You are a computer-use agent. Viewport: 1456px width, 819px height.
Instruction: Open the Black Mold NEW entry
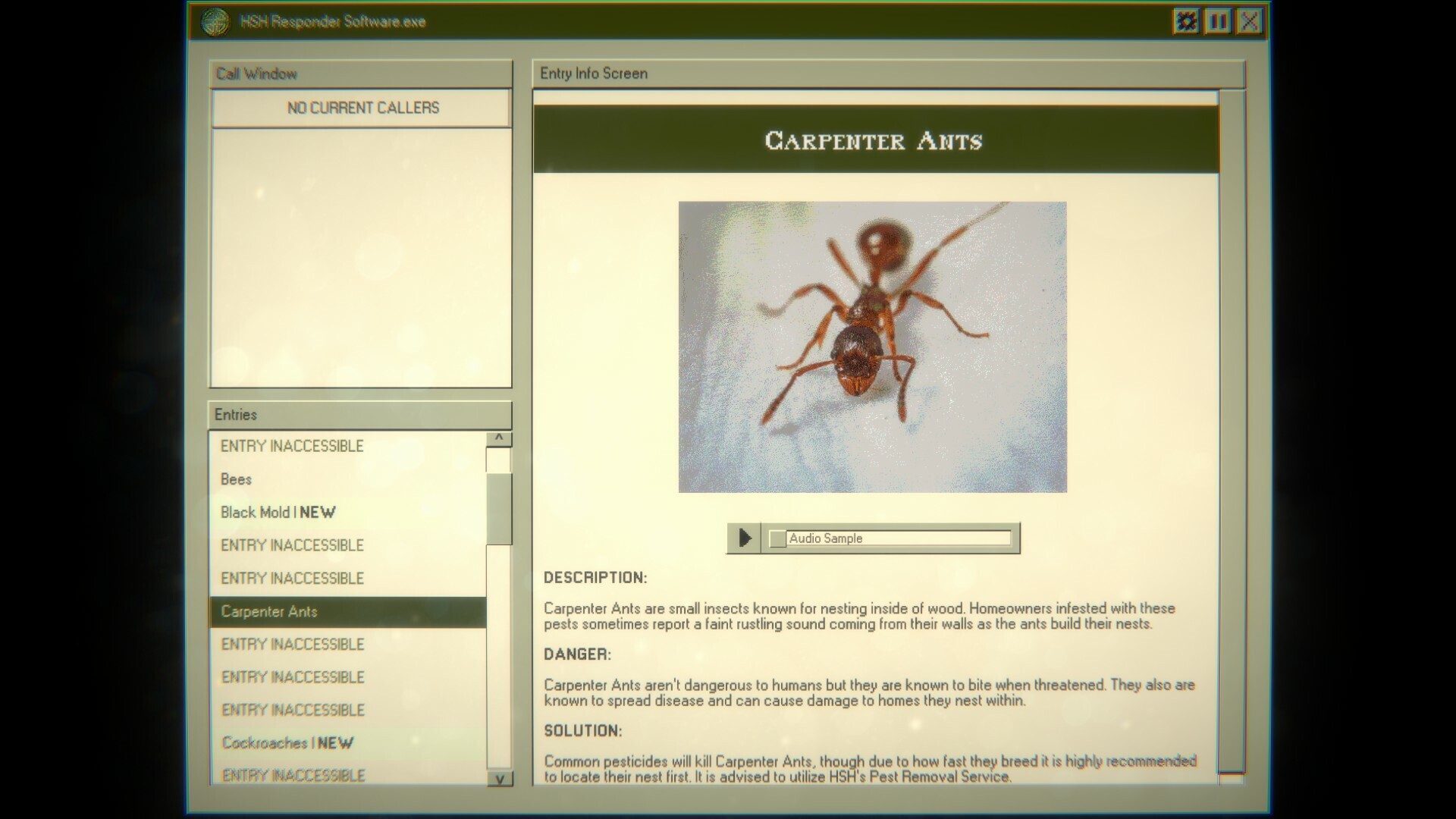[x=277, y=512]
